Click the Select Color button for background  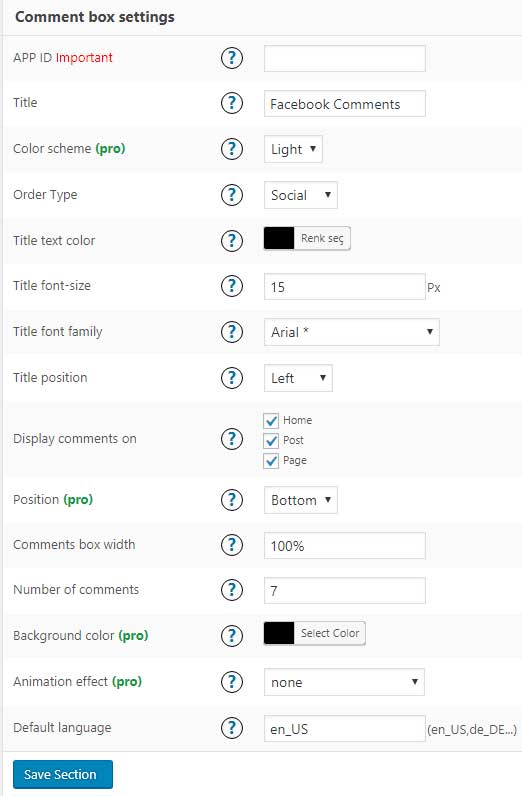pos(330,634)
